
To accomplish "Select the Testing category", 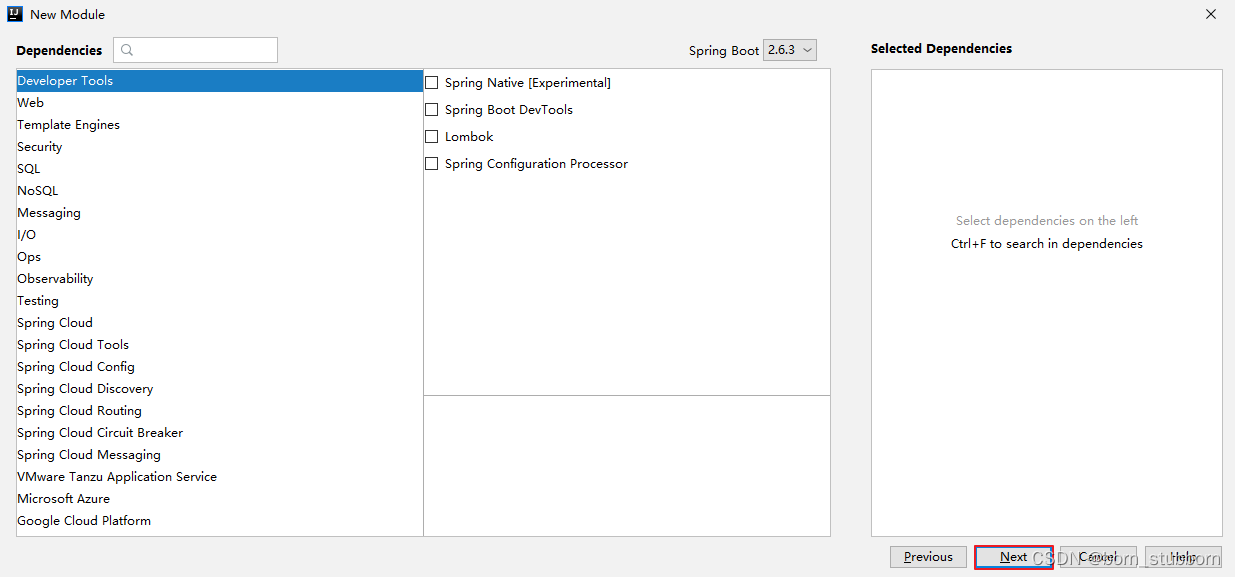I will (x=220, y=301).
